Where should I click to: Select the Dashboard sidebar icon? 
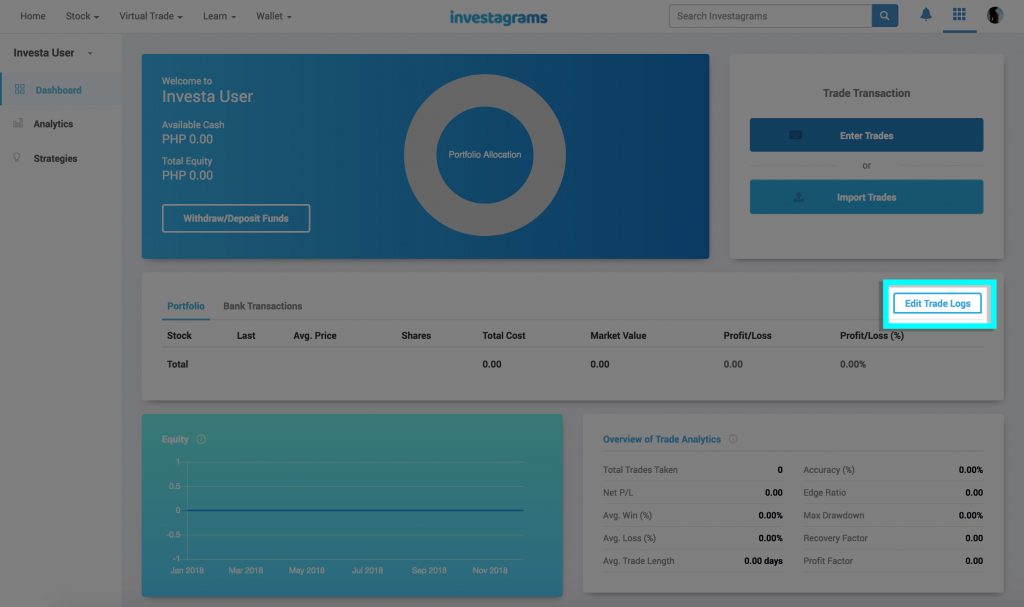(x=19, y=89)
